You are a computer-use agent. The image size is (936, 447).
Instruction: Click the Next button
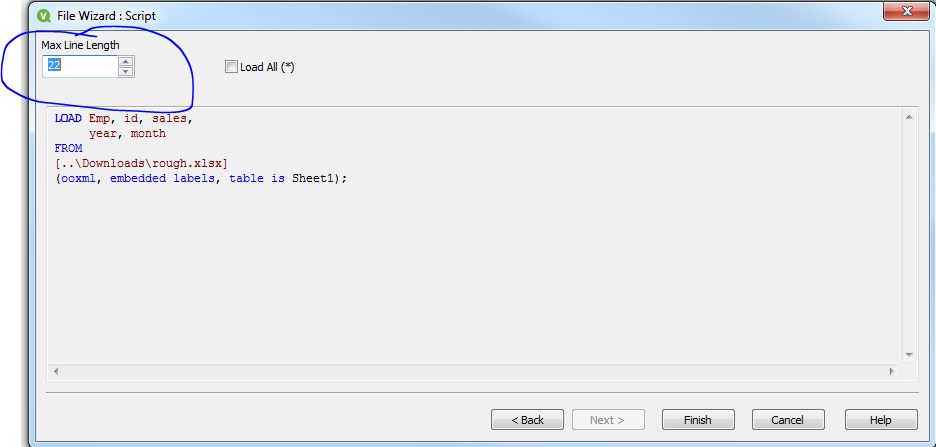pyautogui.click(x=607, y=420)
